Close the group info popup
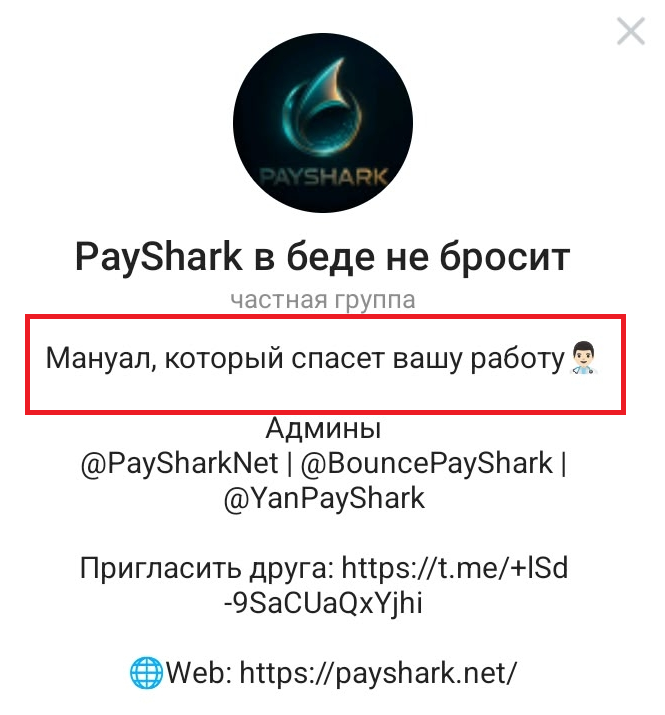Screen dimensions: 665x715 click(x=630, y=31)
